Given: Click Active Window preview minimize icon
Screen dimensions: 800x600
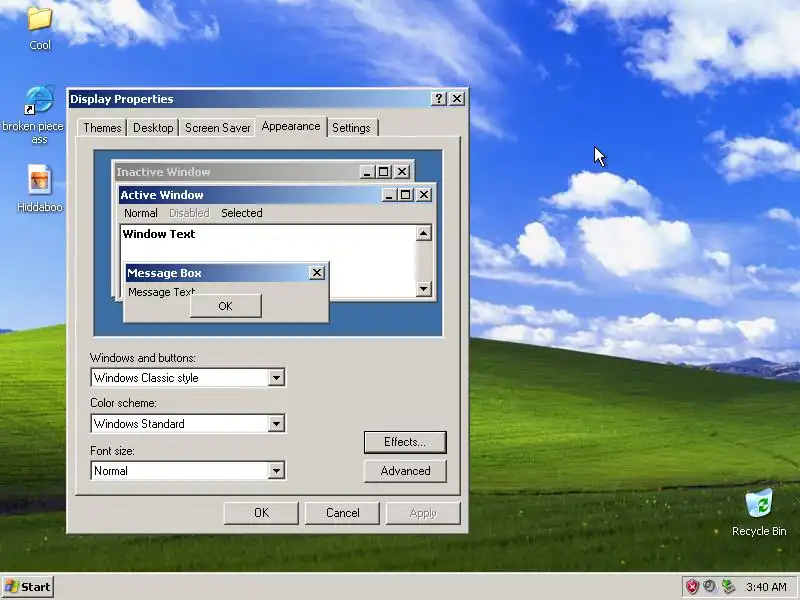Looking at the screenshot, I should tap(389, 194).
